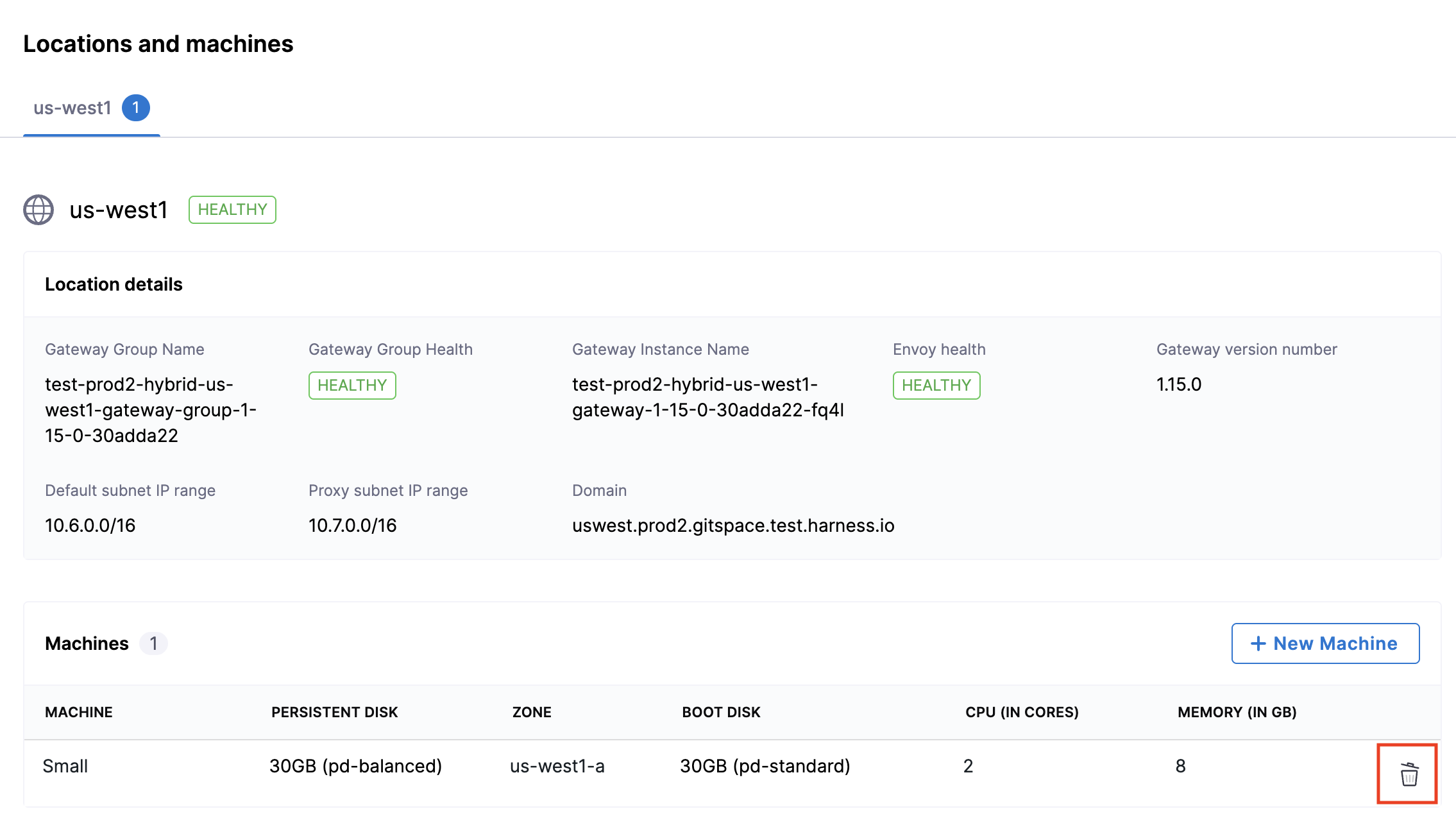Click the plus icon in New Machine button

(1258, 643)
